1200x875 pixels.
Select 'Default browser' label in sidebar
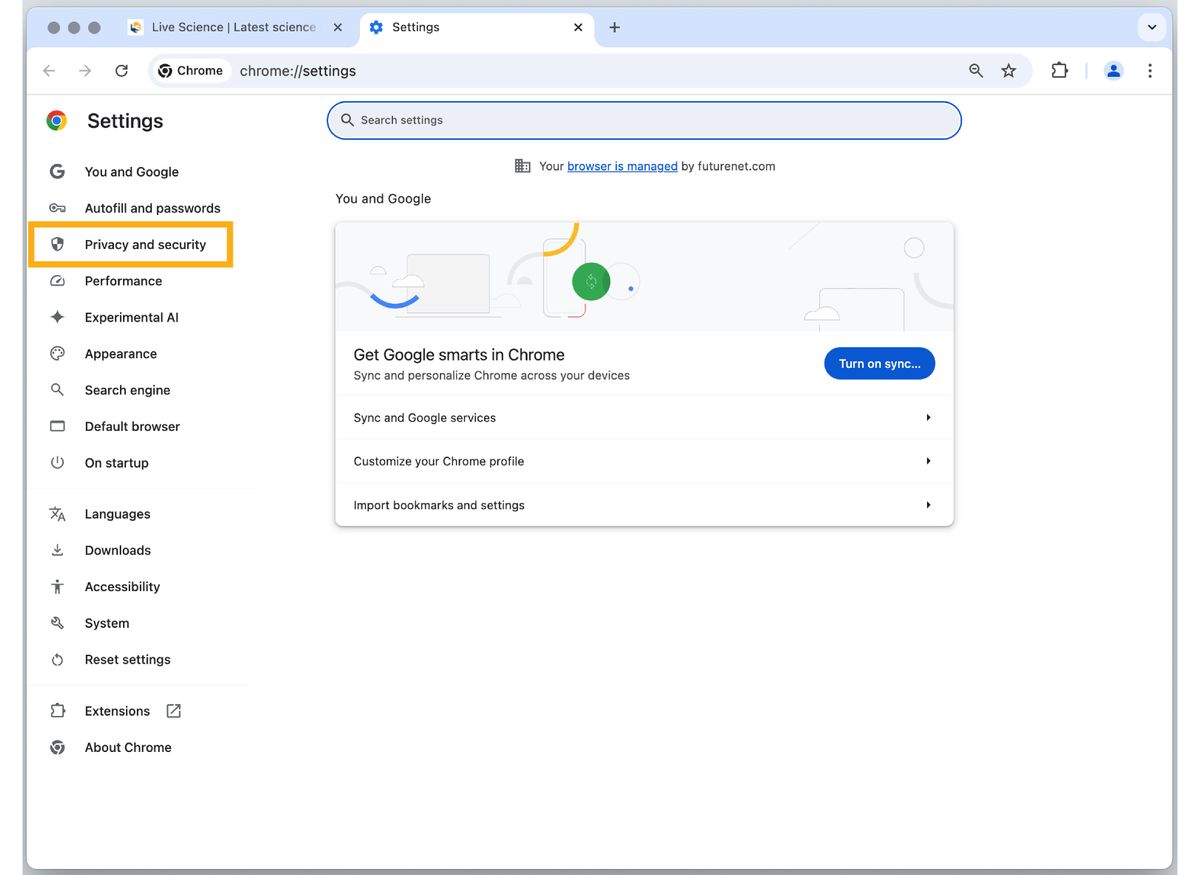click(x=132, y=426)
